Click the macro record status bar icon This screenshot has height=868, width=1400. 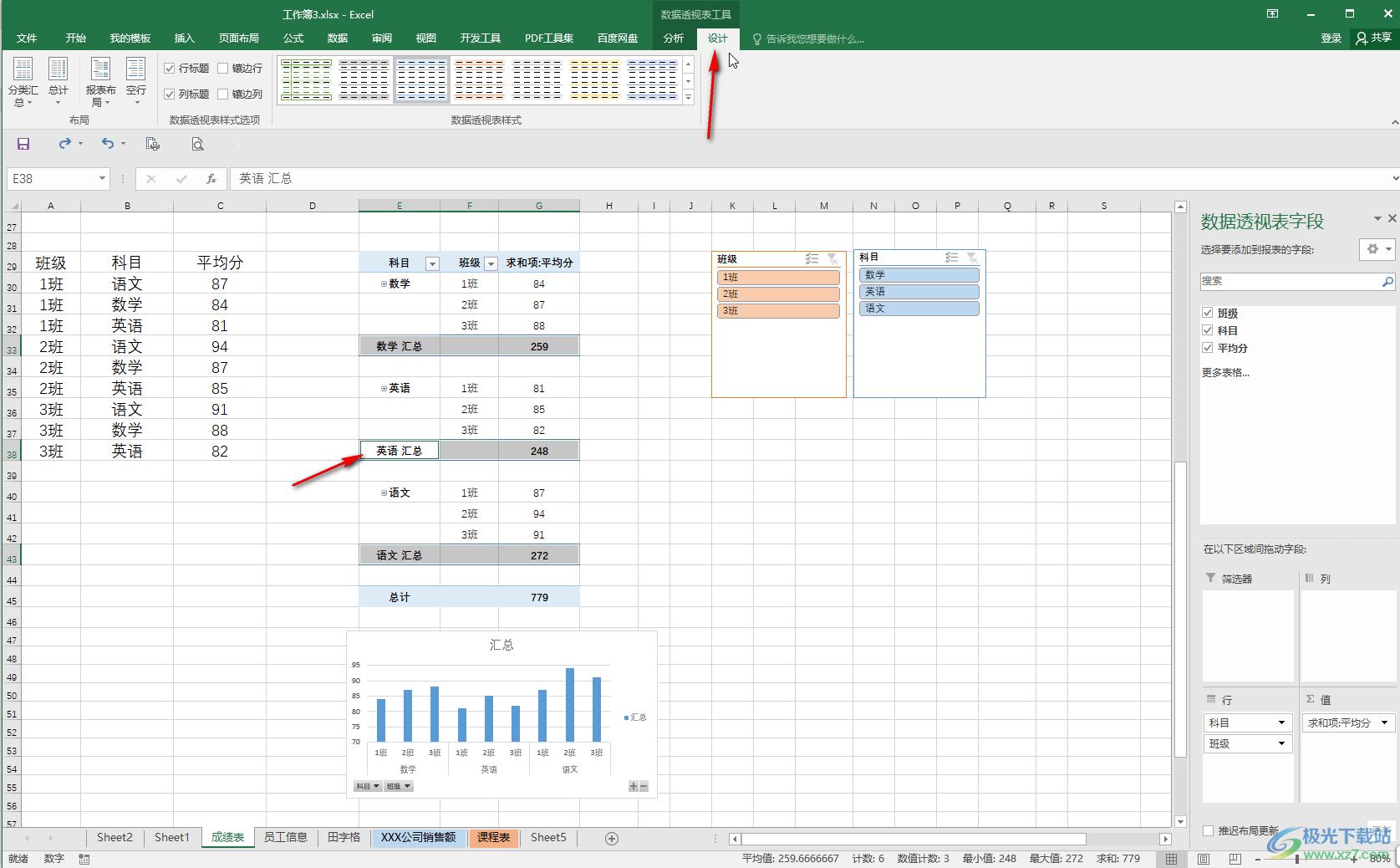click(84, 859)
